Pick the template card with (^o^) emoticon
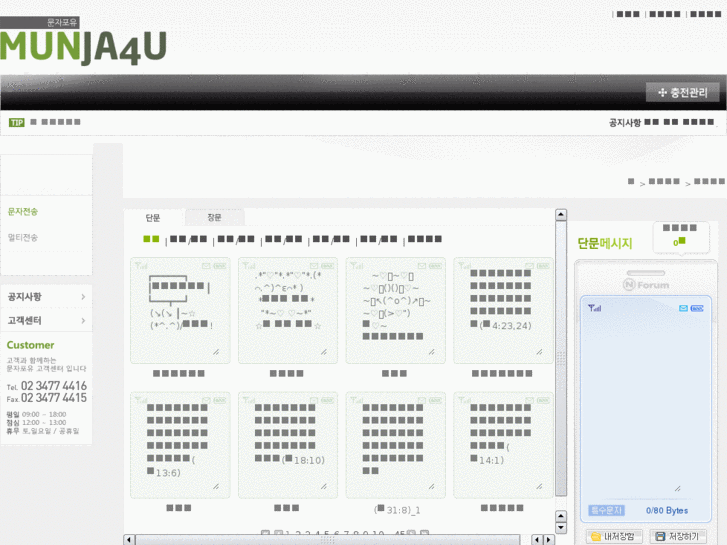727x545 pixels. [x=395, y=310]
